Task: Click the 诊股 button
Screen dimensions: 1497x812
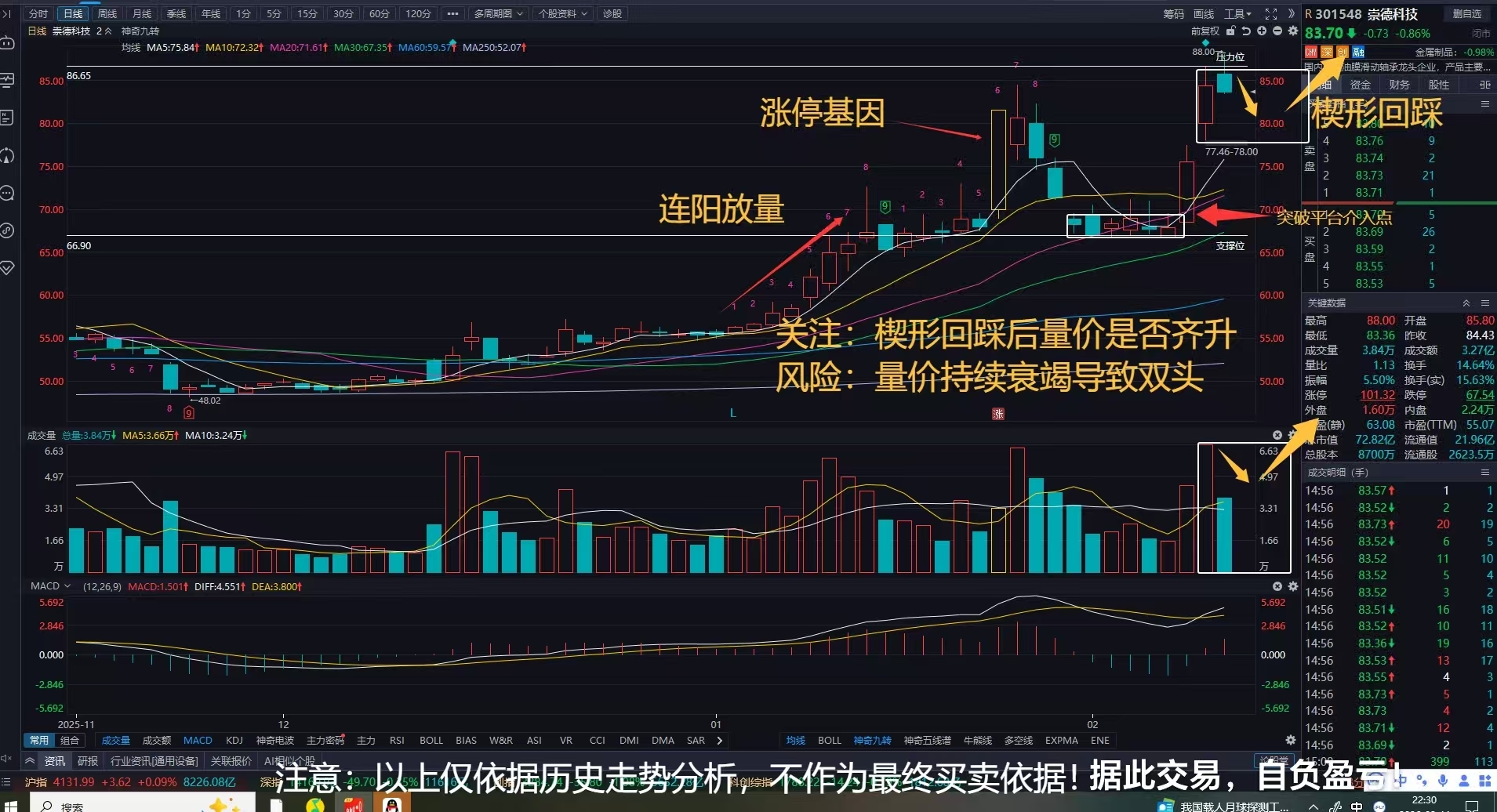Action: (x=612, y=14)
